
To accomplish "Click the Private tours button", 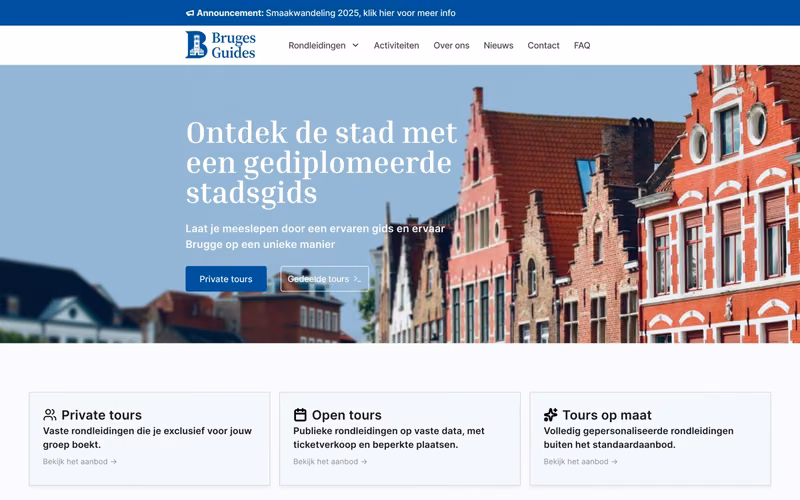I will pyautogui.click(x=226, y=279).
